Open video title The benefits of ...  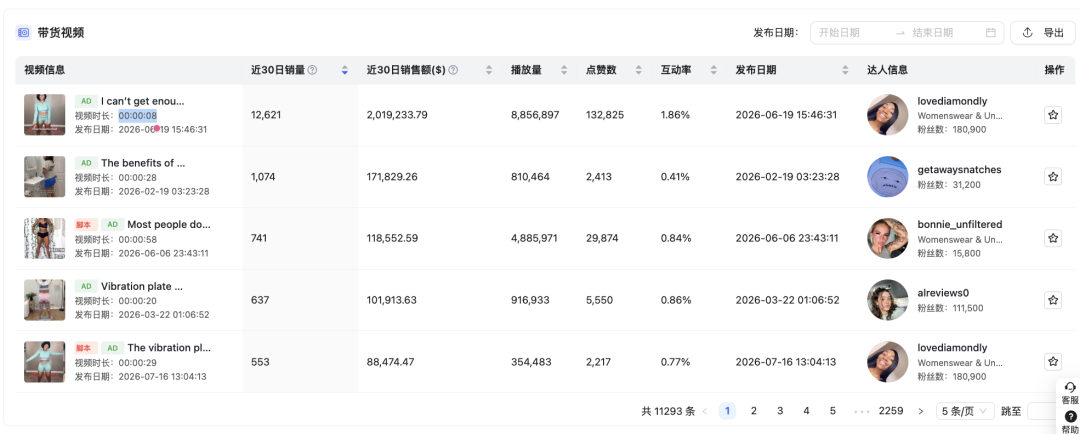pos(143,163)
